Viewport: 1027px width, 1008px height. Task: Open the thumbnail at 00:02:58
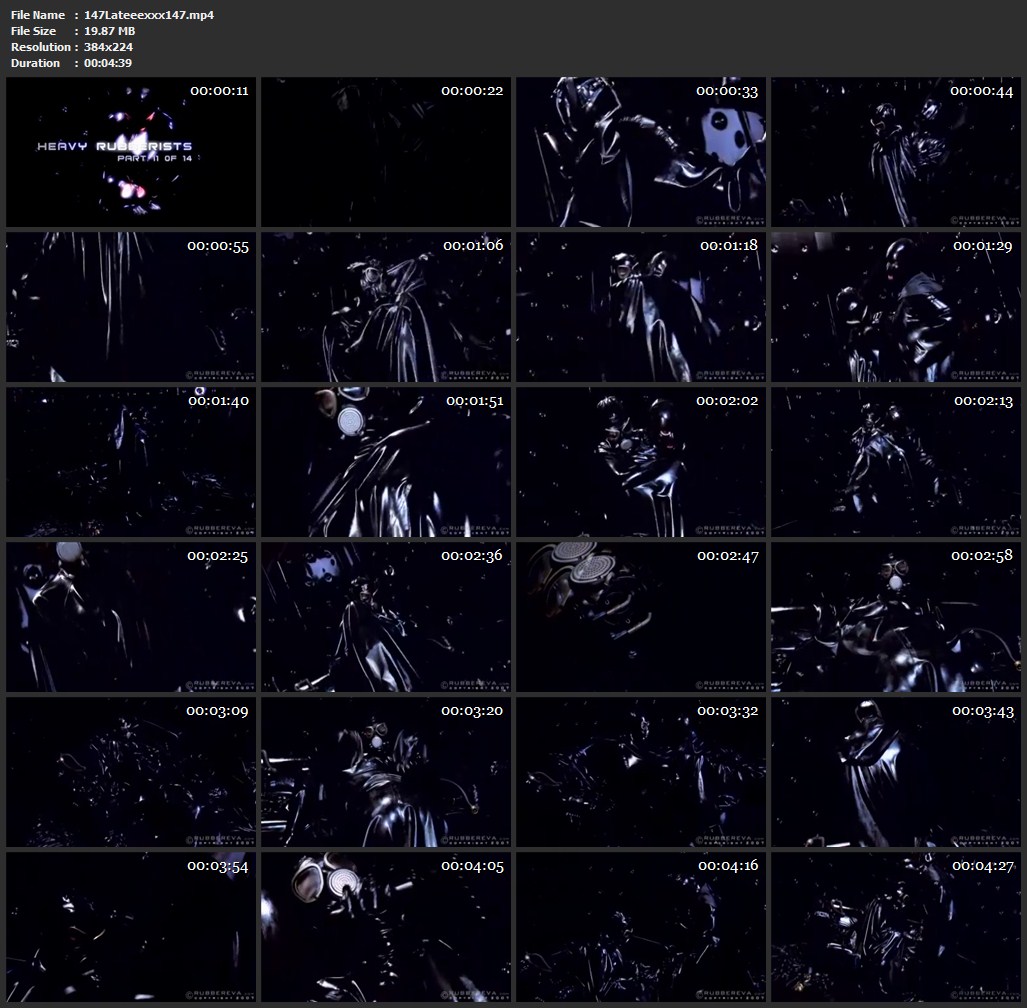(895, 617)
